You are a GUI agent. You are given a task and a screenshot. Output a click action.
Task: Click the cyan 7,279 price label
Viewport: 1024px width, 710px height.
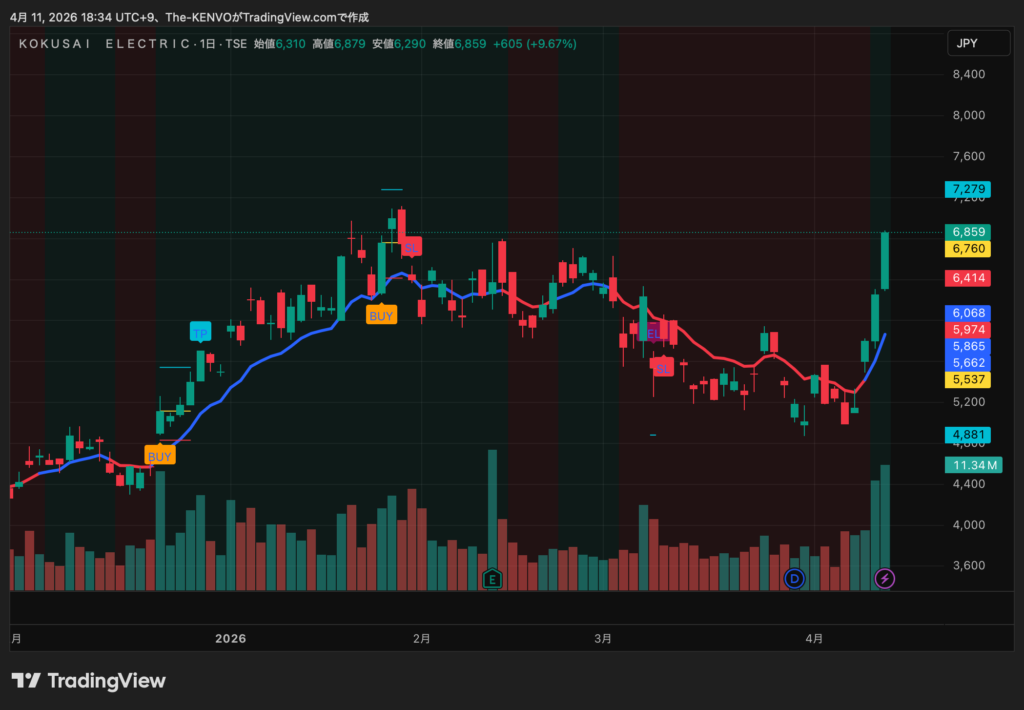tap(969, 189)
